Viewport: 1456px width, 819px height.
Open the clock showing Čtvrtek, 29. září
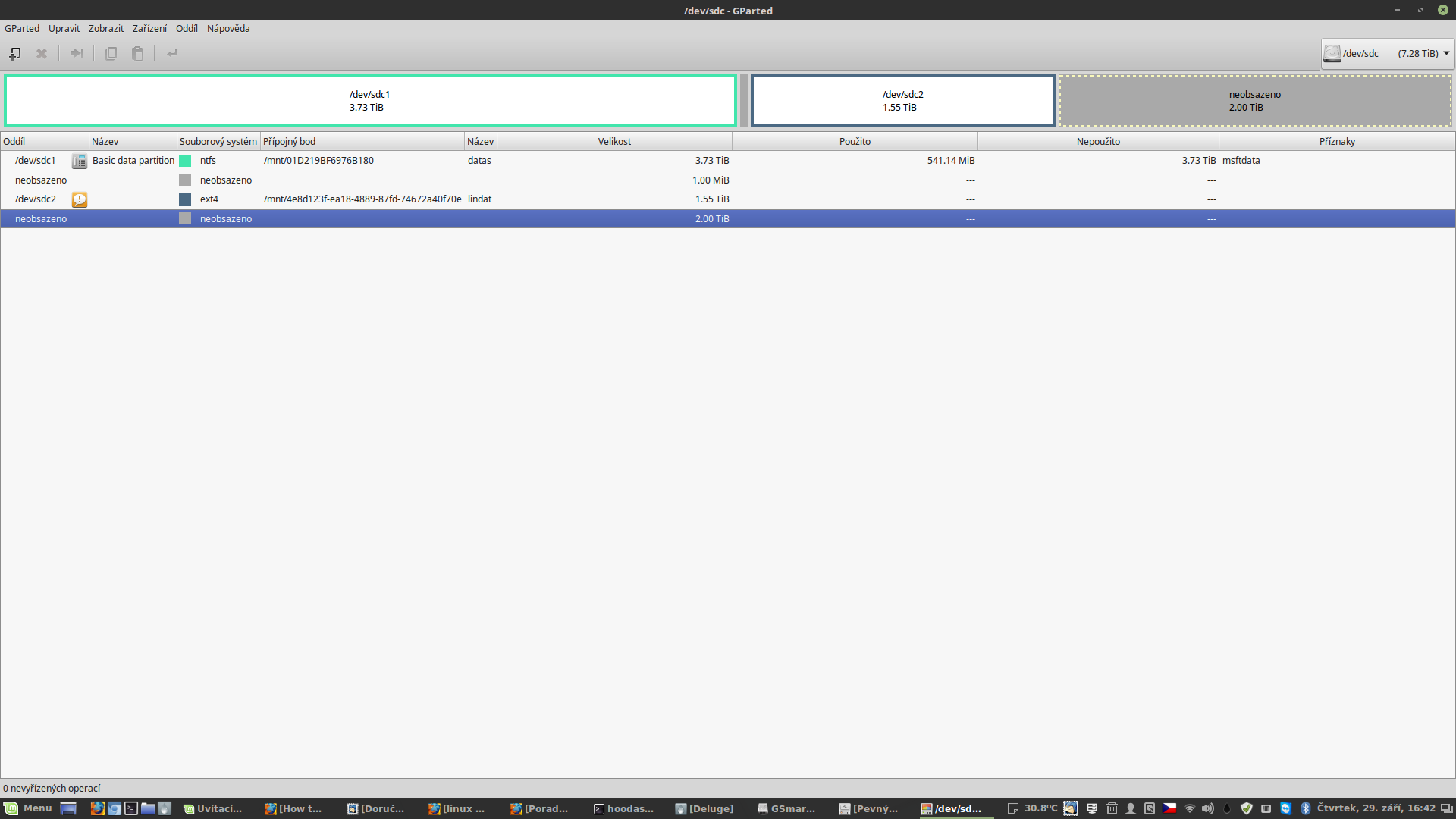[1376, 808]
